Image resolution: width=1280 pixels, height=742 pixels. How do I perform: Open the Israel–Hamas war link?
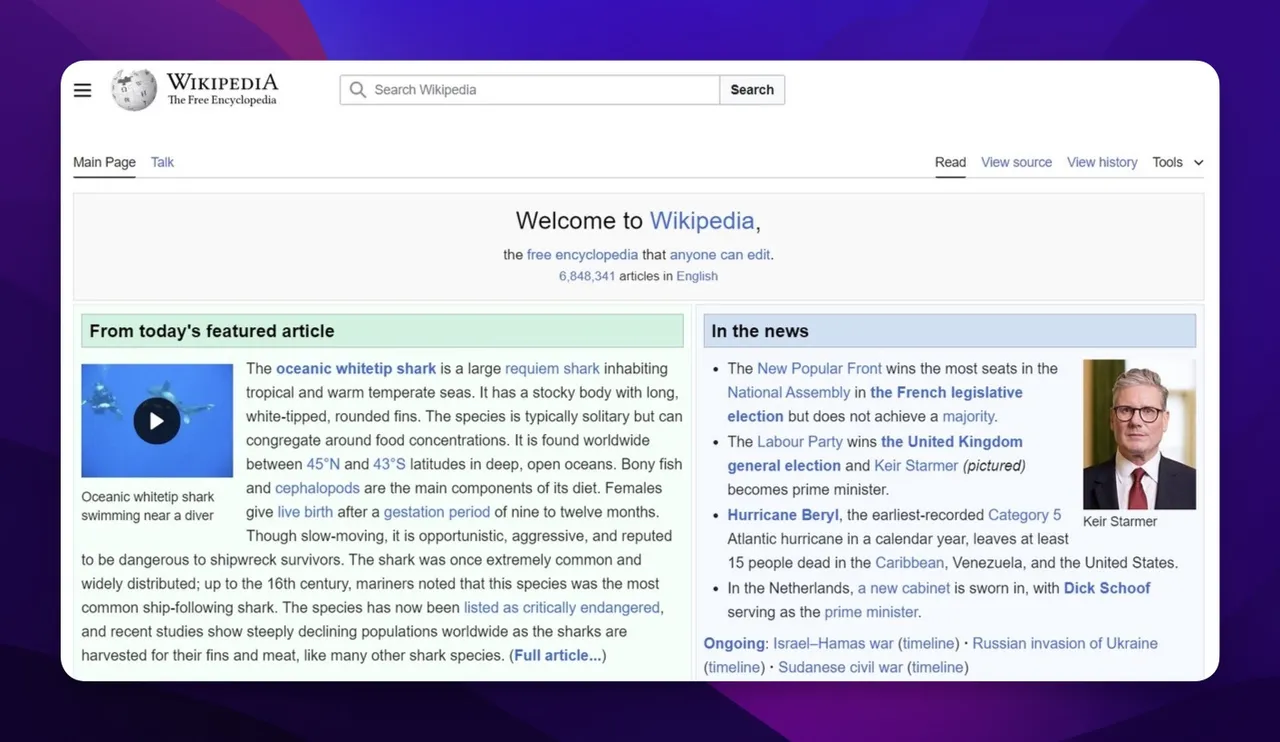[x=833, y=643]
